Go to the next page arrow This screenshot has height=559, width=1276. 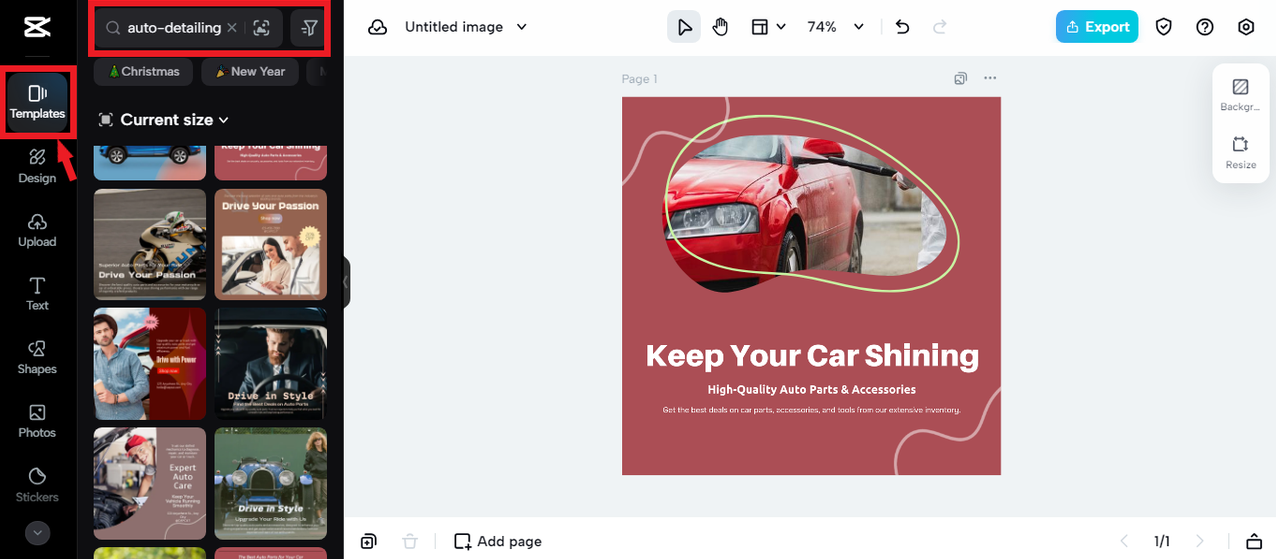pos(1200,541)
